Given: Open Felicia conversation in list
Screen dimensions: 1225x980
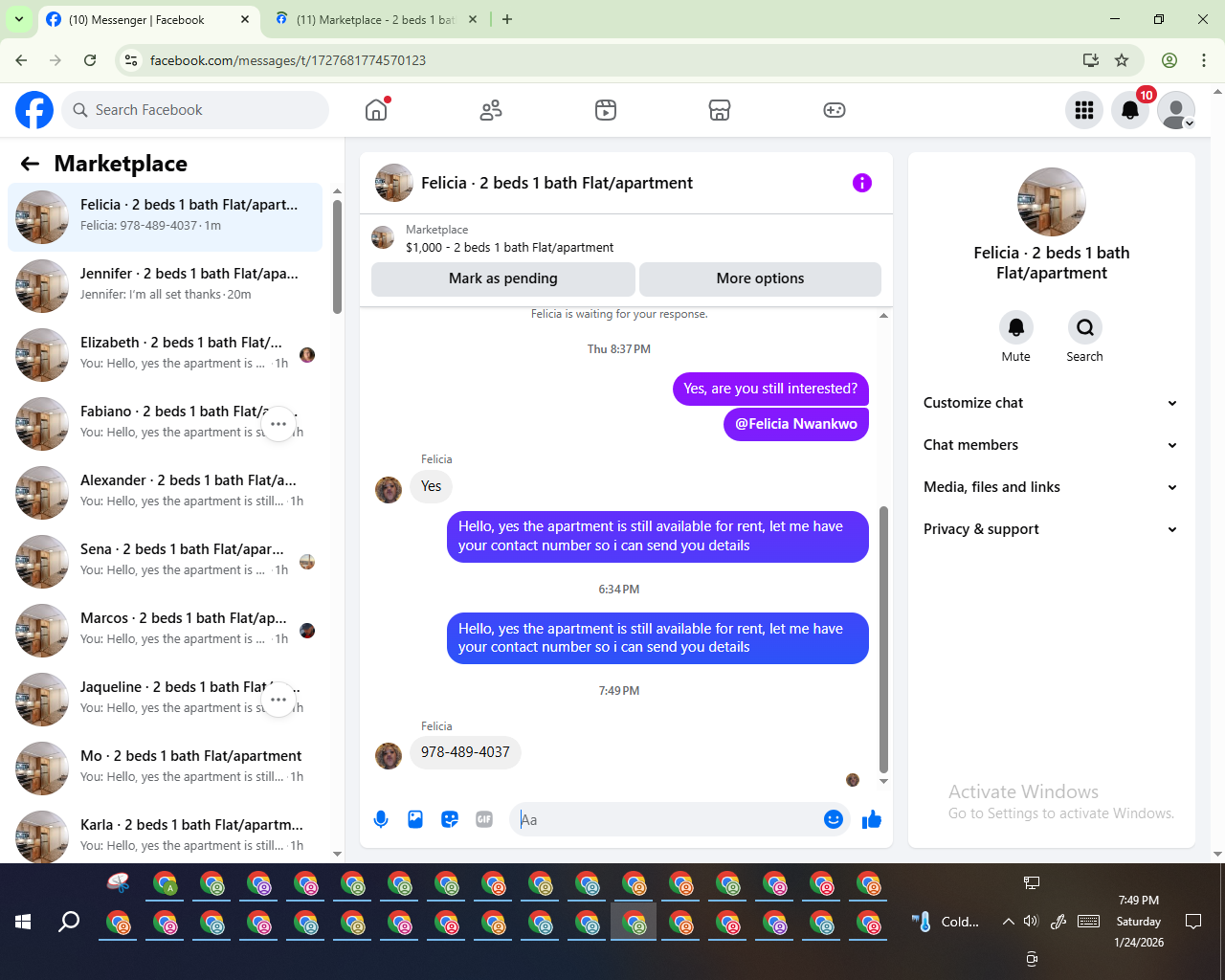Looking at the screenshot, I should click(x=166, y=217).
